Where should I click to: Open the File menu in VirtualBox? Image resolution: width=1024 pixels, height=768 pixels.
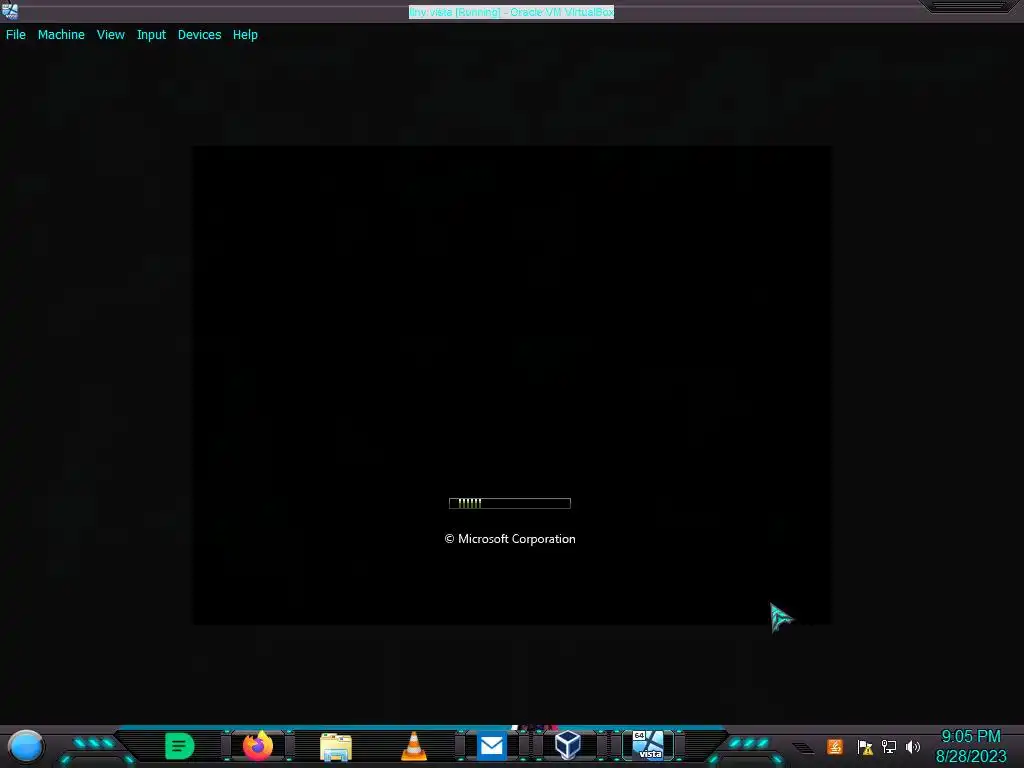(16, 35)
